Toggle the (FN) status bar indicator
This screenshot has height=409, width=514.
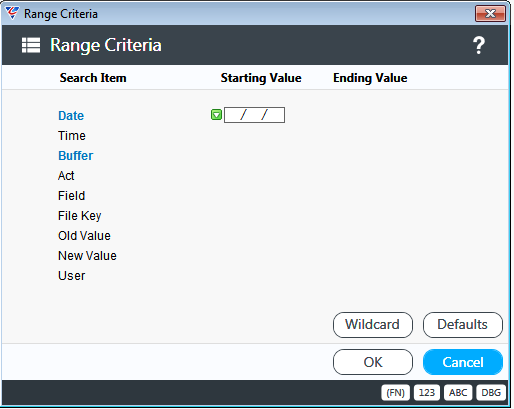pyautogui.click(x=395, y=393)
